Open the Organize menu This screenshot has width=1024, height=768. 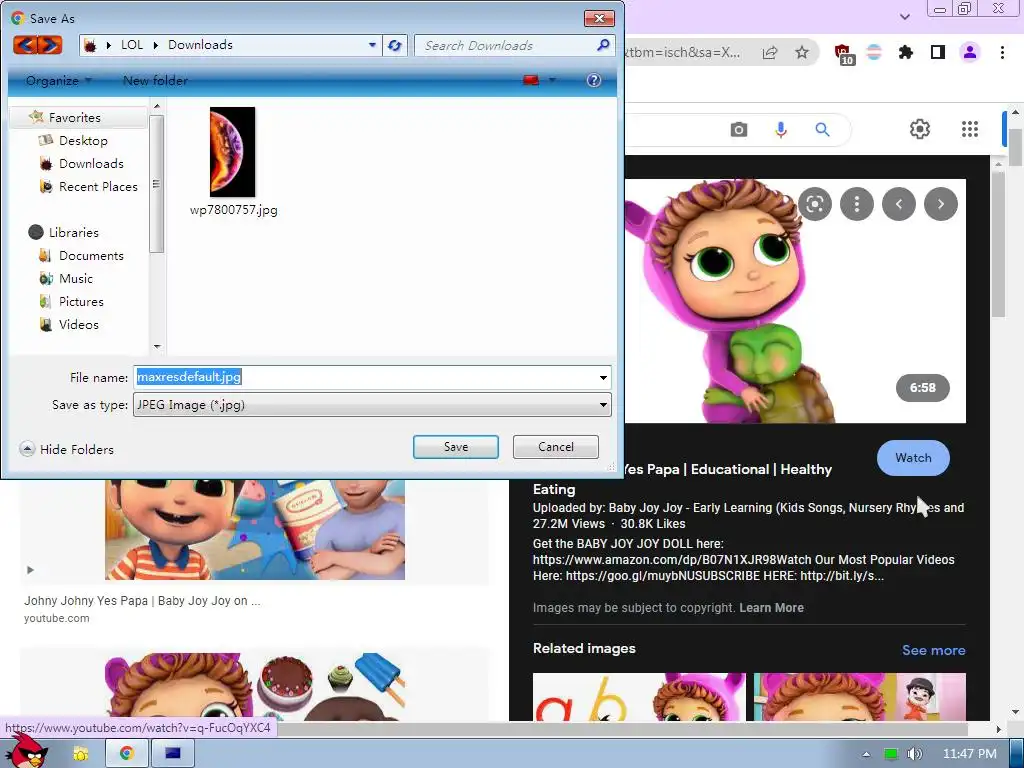59,80
